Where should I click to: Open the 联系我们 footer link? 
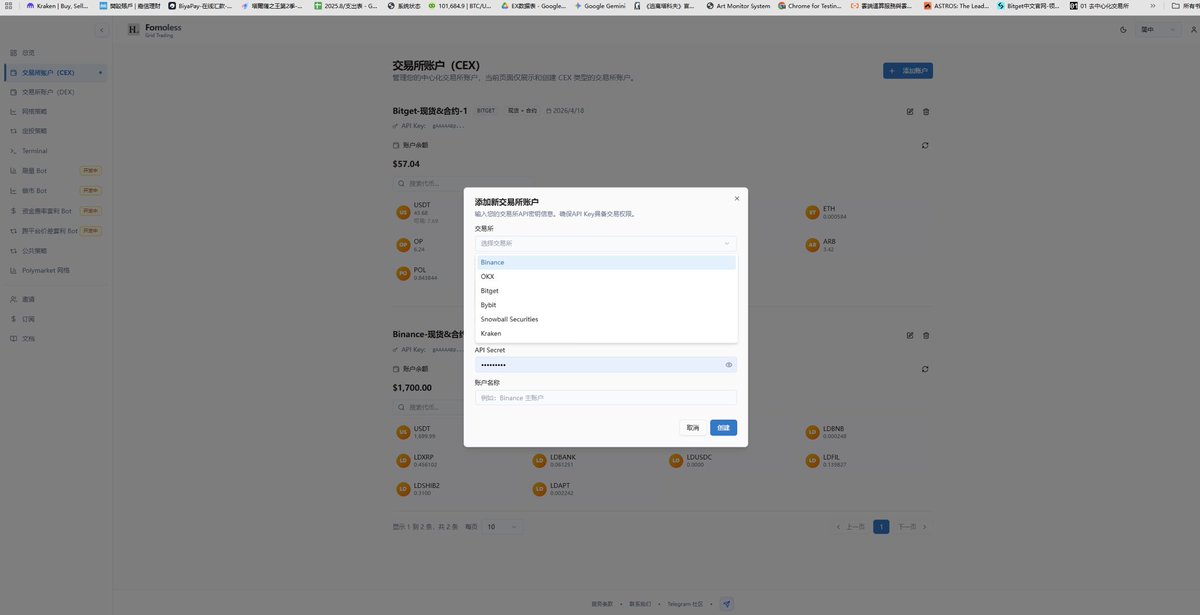640,604
